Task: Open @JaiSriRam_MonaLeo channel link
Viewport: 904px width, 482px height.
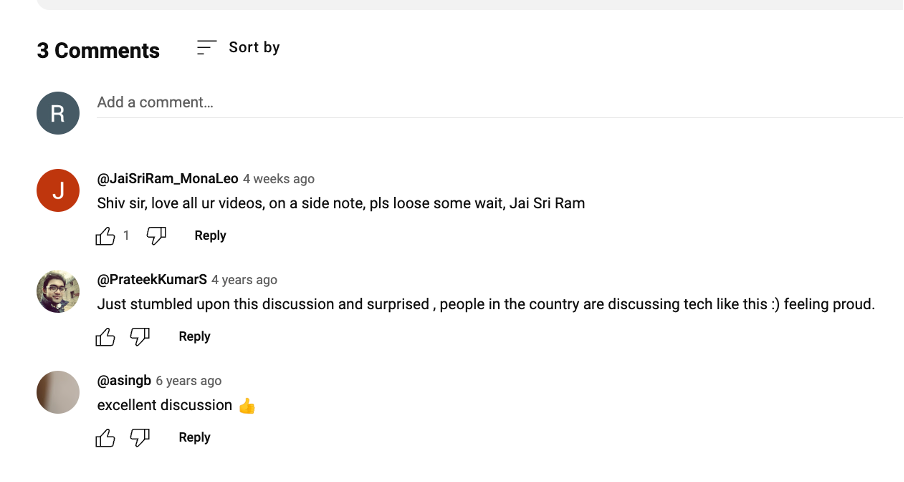Action: pos(167,179)
